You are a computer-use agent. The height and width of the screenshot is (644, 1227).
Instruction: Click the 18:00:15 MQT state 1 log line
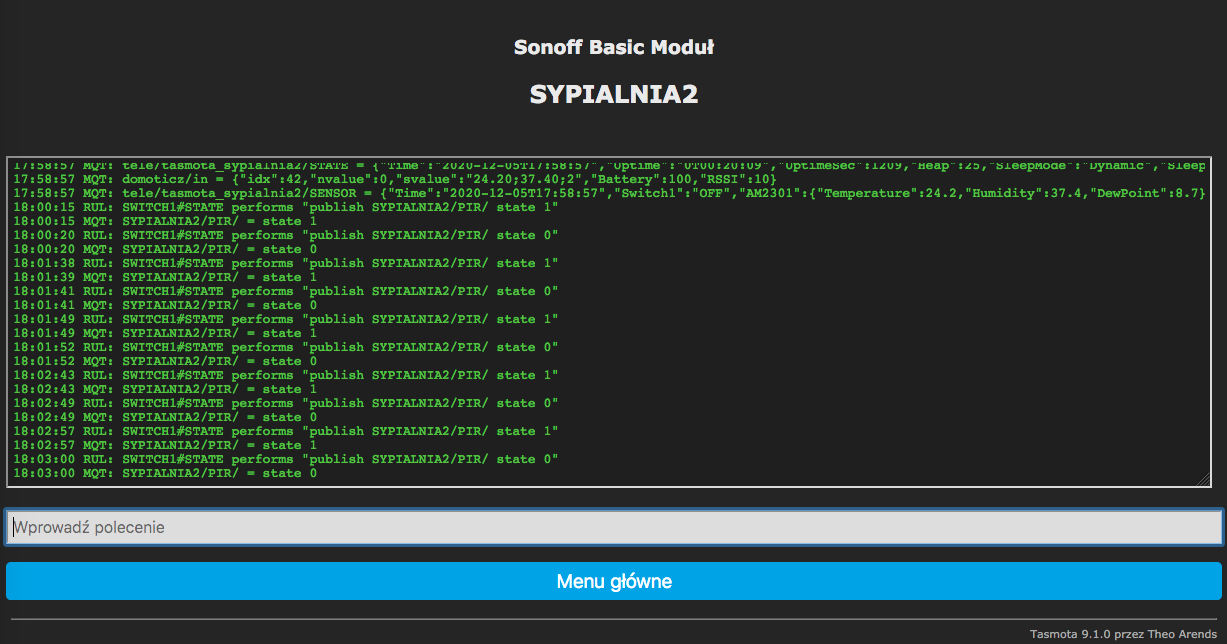click(x=165, y=221)
